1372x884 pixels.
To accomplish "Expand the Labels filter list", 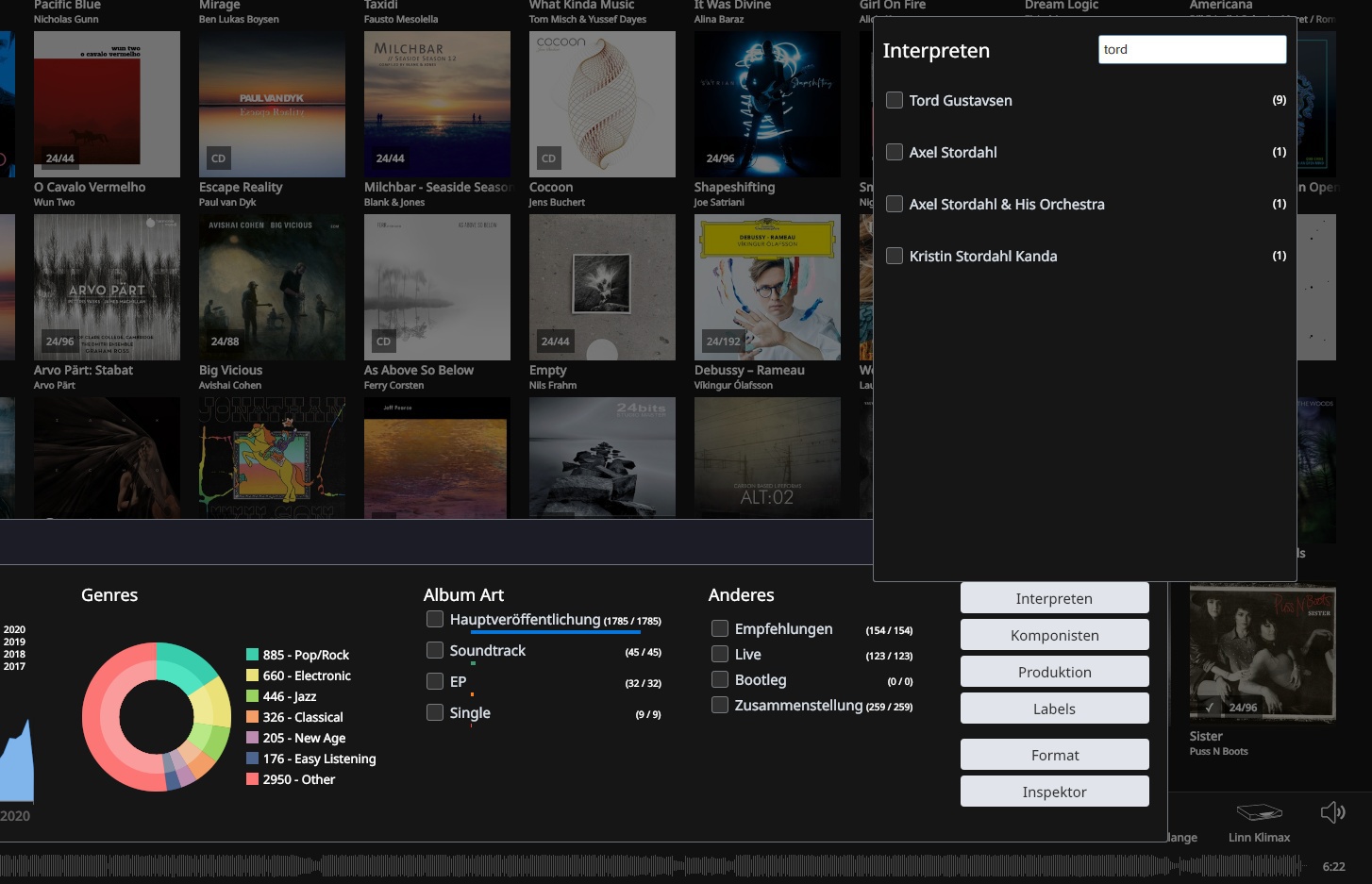I will pyautogui.click(x=1054, y=709).
